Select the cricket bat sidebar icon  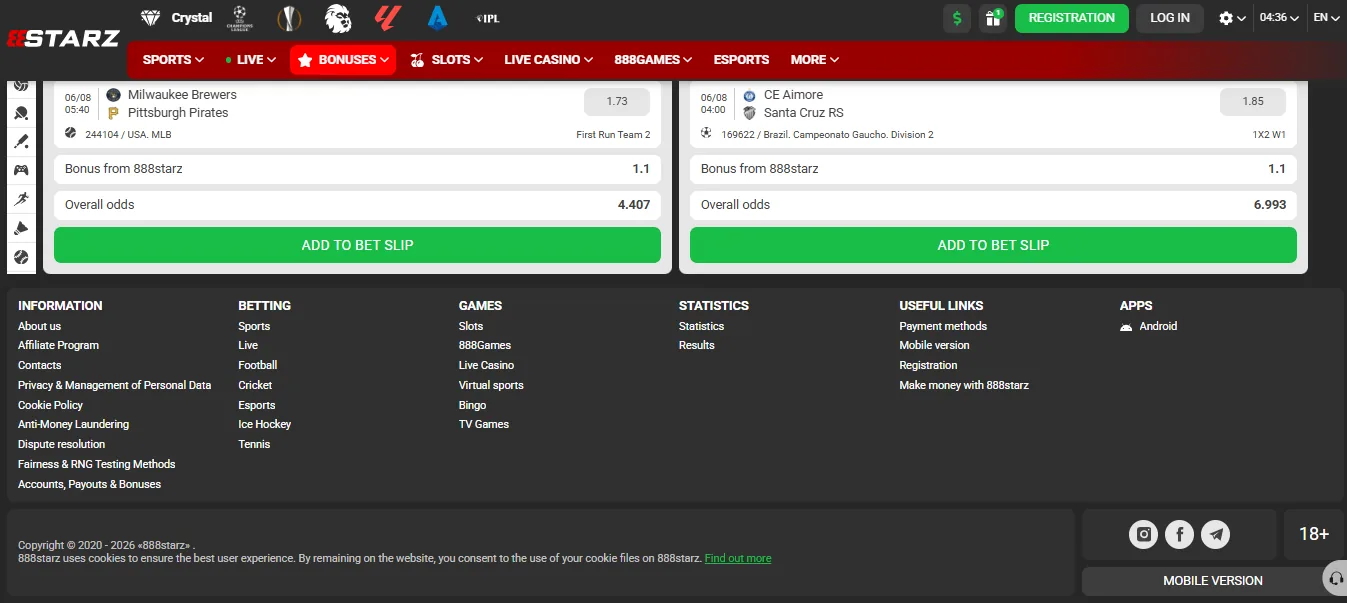21,142
